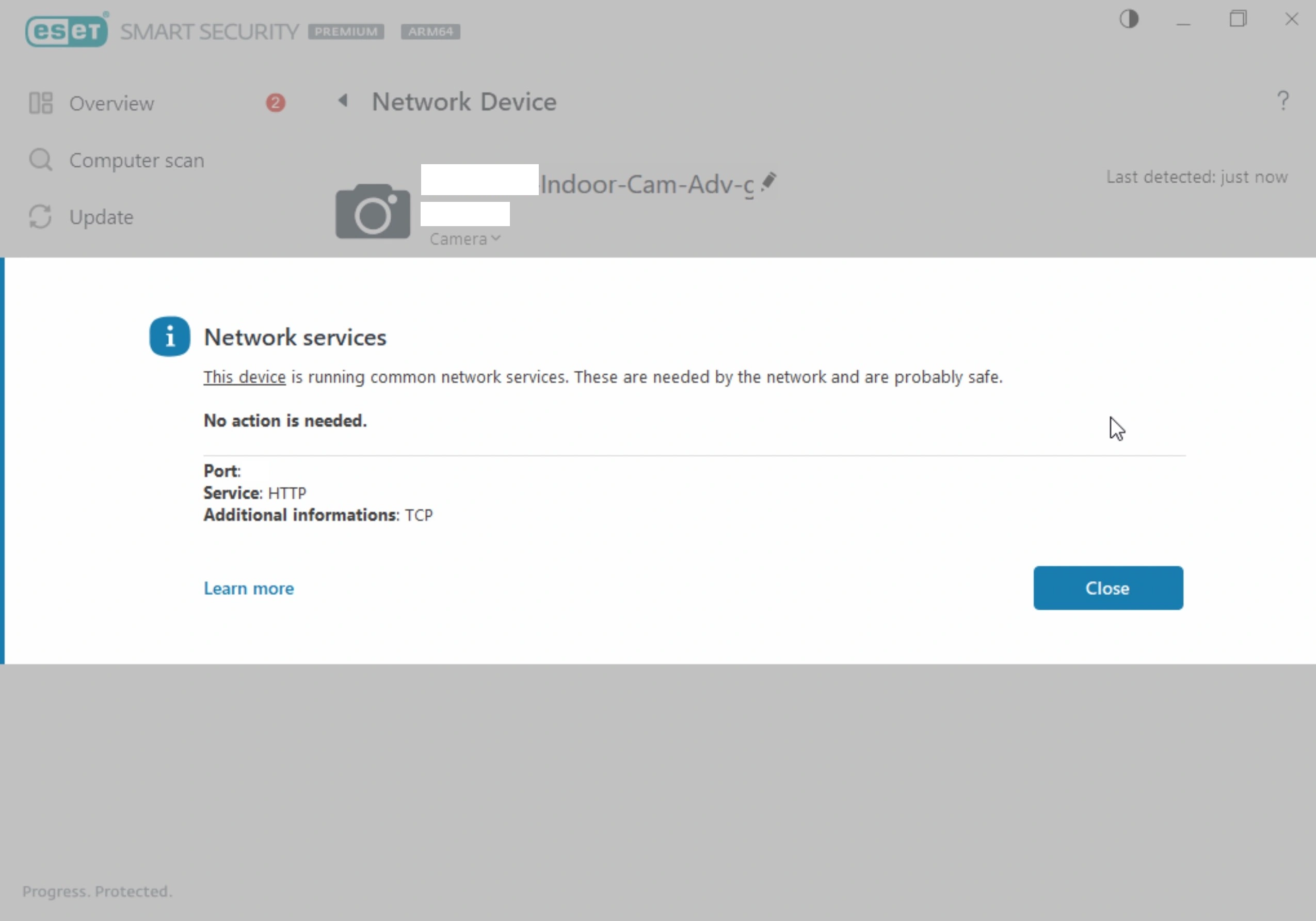Click the Update refresh icon
Image resolution: width=1316 pixels, height=921 pixels.
(41, 217)
